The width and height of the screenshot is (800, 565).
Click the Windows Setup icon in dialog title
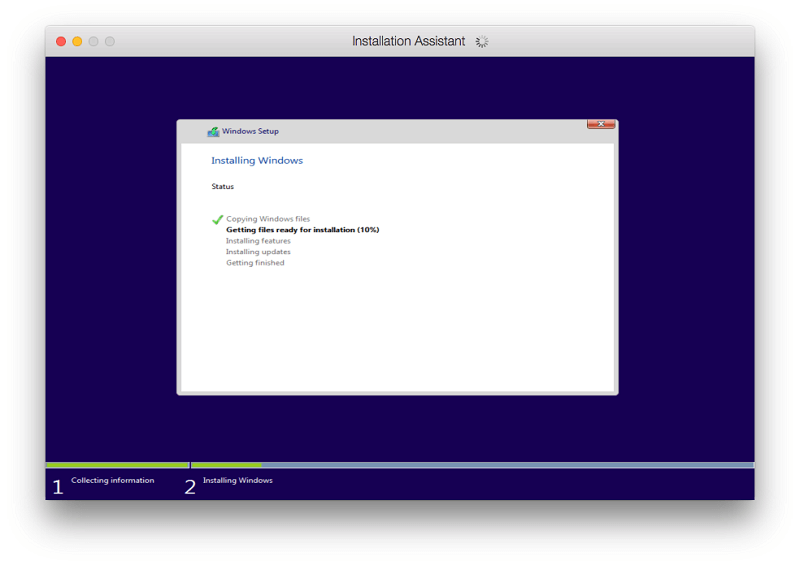[213, 132]
